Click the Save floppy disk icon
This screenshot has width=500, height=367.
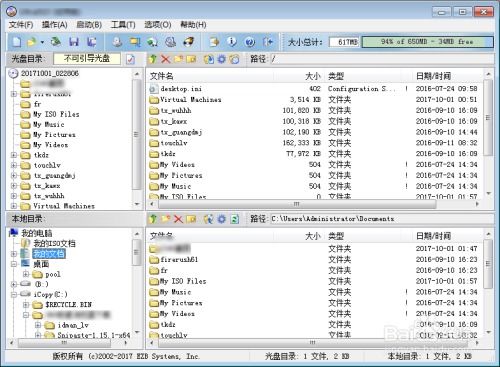(x=74, y=42)
